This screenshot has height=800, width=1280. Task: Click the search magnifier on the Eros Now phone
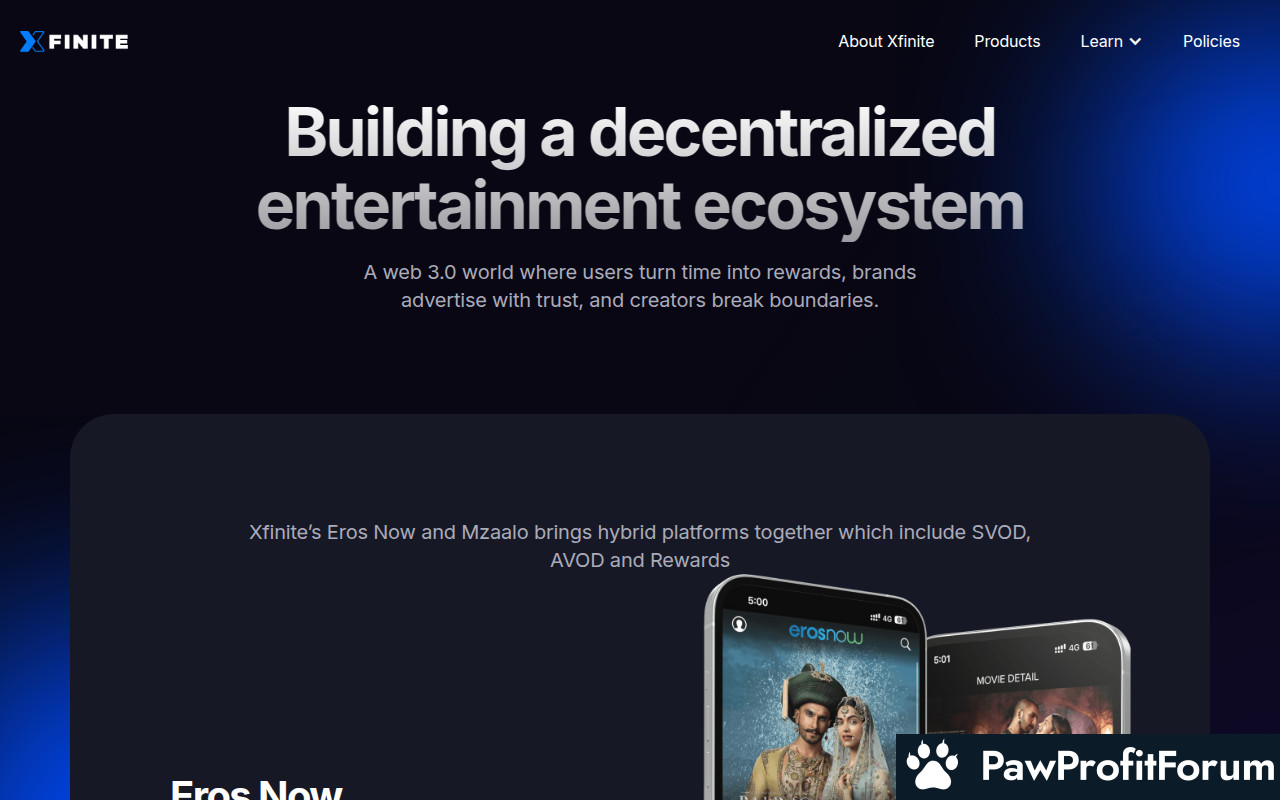click(x=905, y=644)
